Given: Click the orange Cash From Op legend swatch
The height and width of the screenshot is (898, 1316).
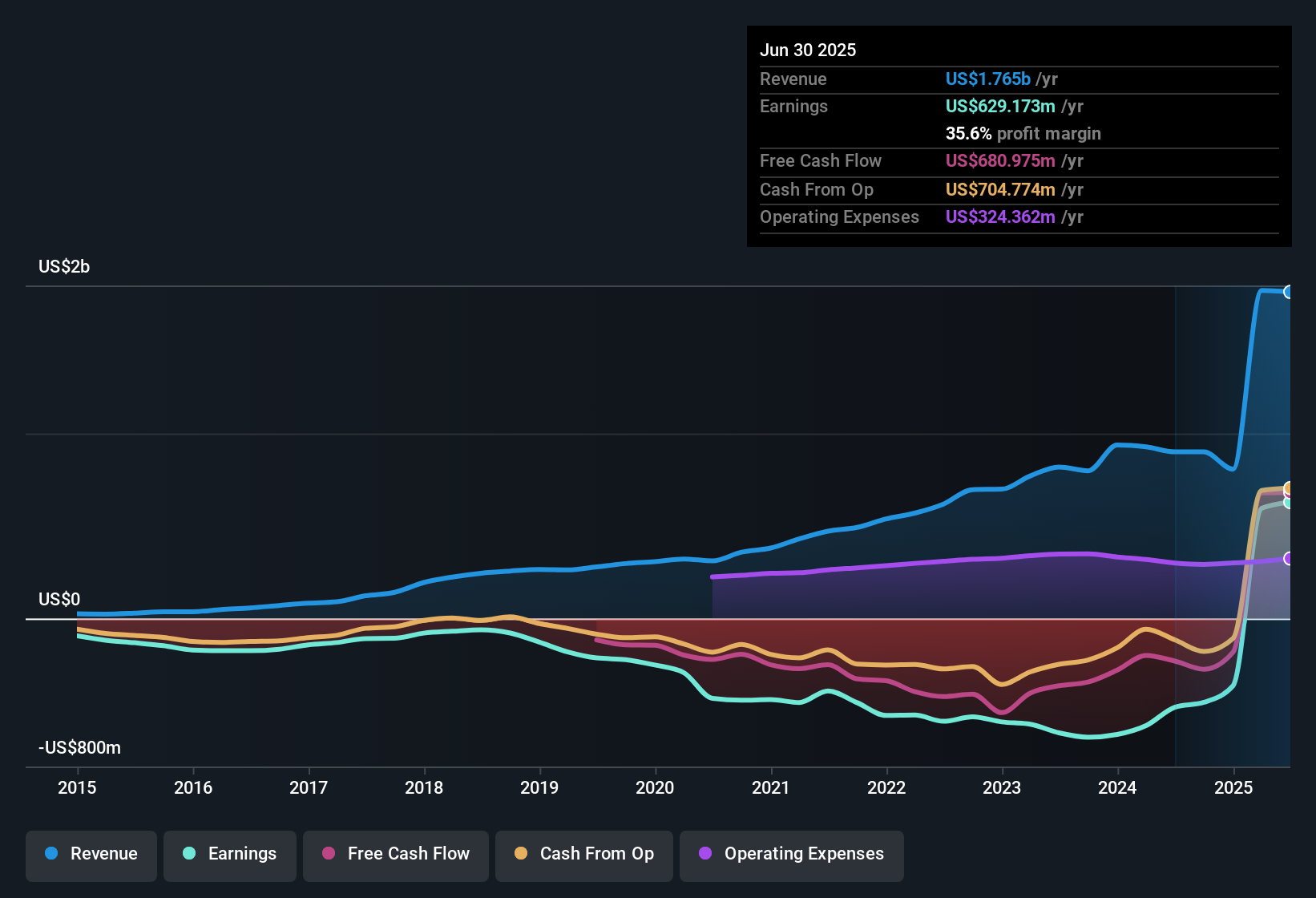Looking at the screenshot, I should tap(521, 853).
